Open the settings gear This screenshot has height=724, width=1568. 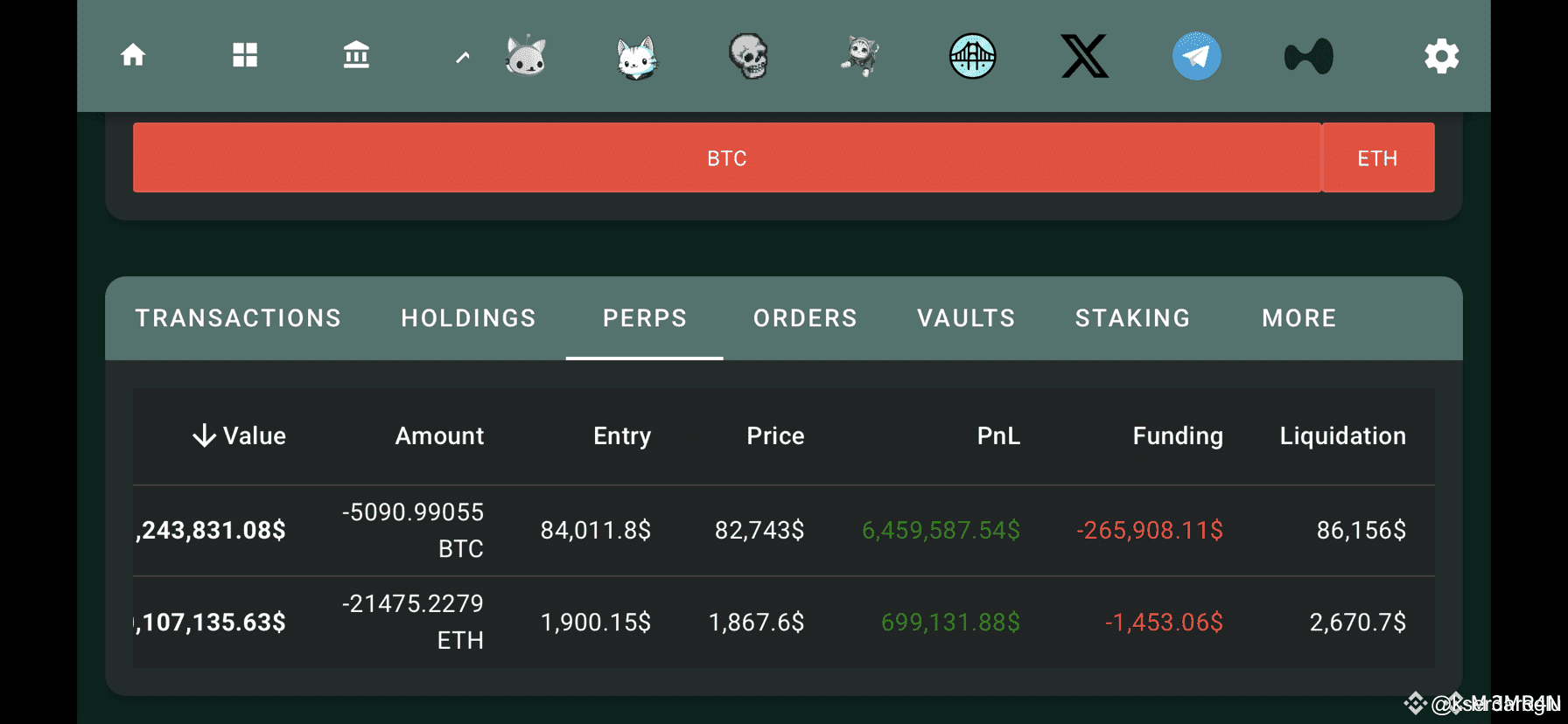click(x=1441, y=56)
